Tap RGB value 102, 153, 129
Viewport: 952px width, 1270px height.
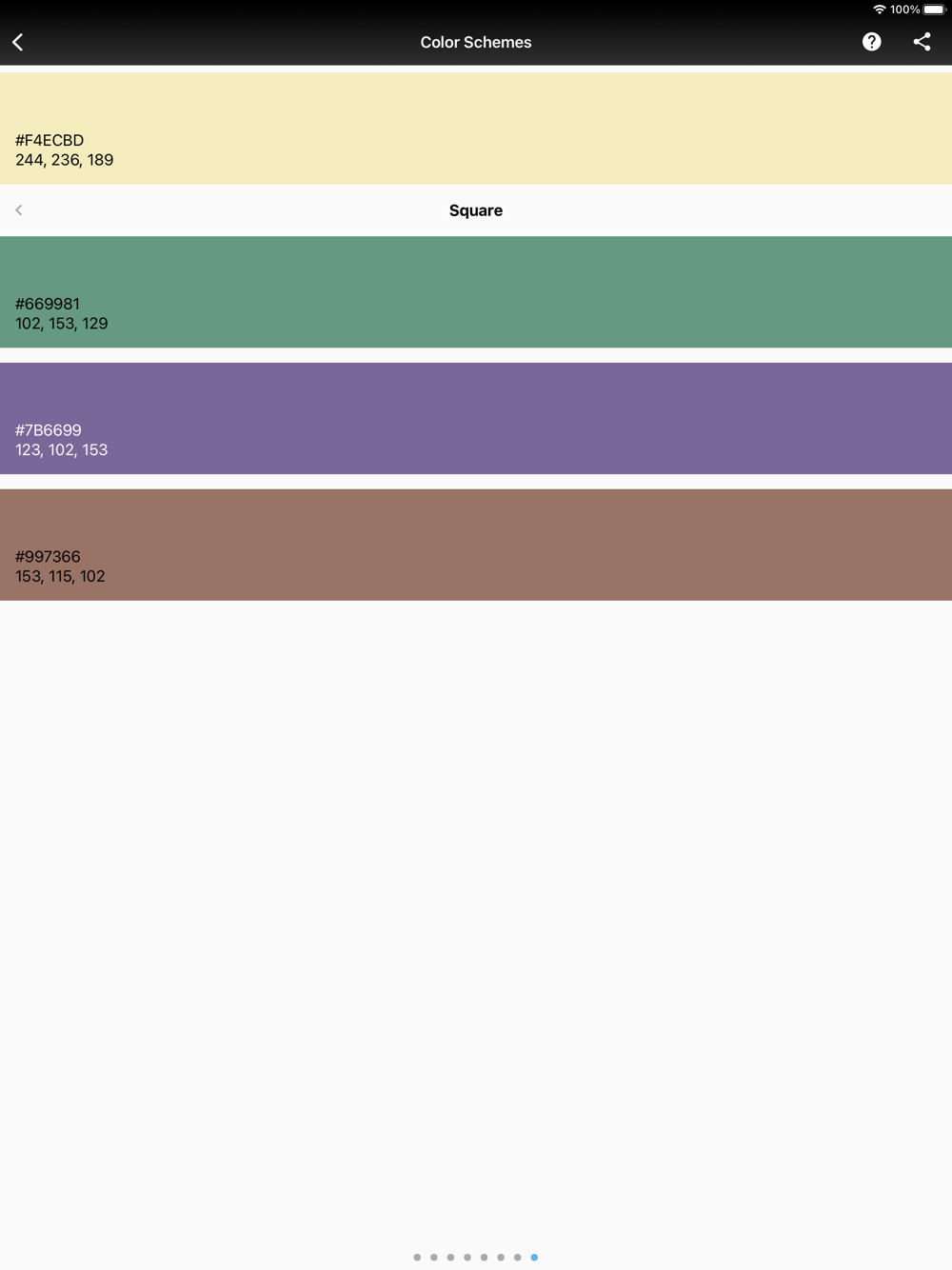(x=61, y=324)
